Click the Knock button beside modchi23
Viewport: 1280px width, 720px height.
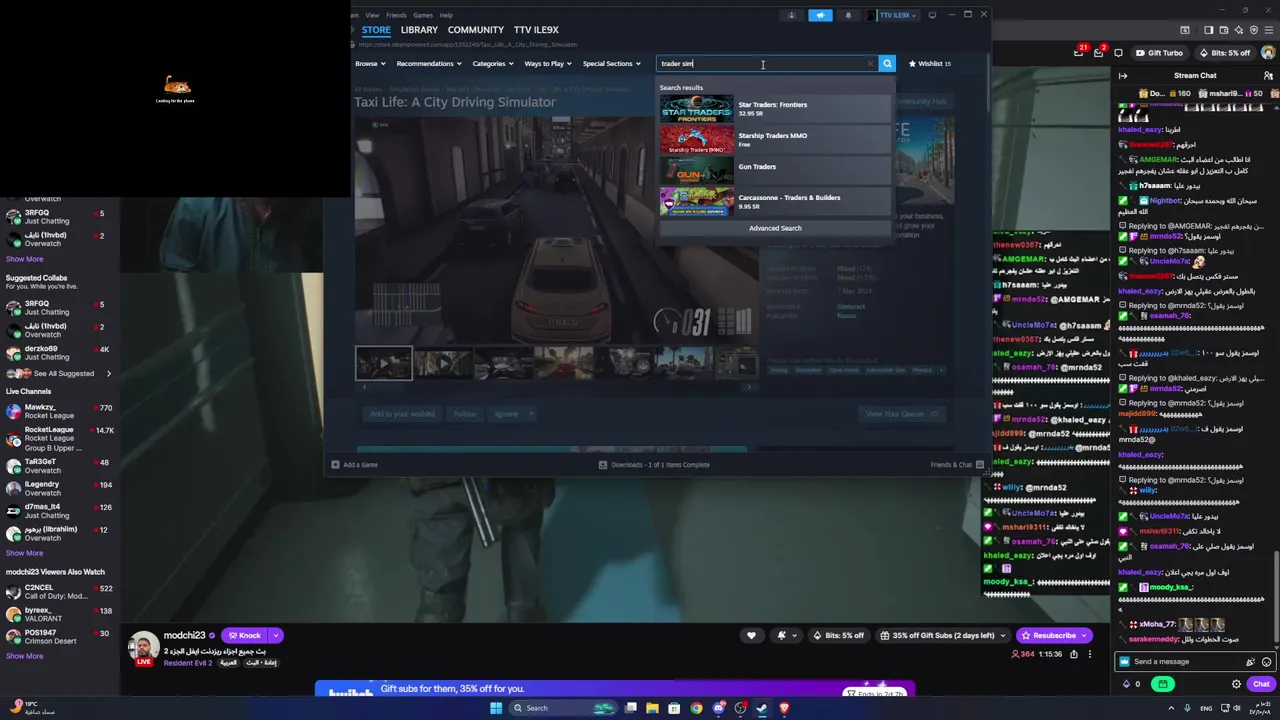click(244, 635)
